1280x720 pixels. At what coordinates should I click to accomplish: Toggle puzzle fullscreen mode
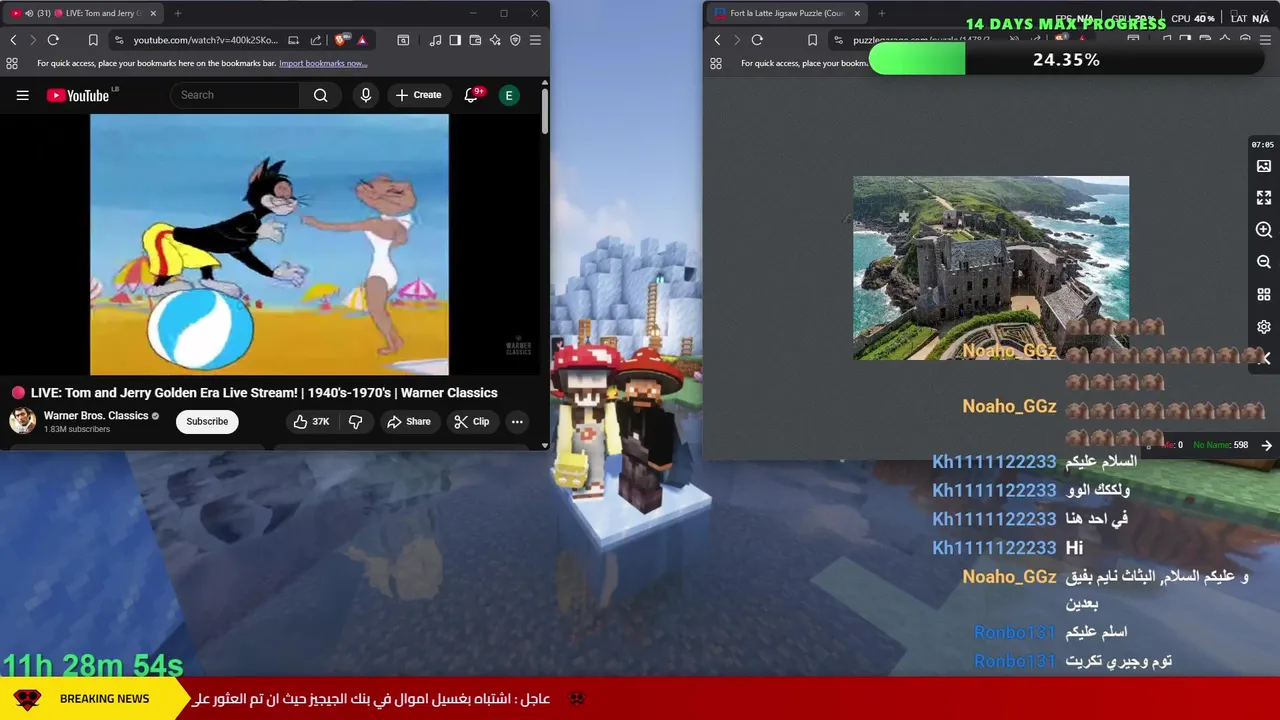point(1264,198)
